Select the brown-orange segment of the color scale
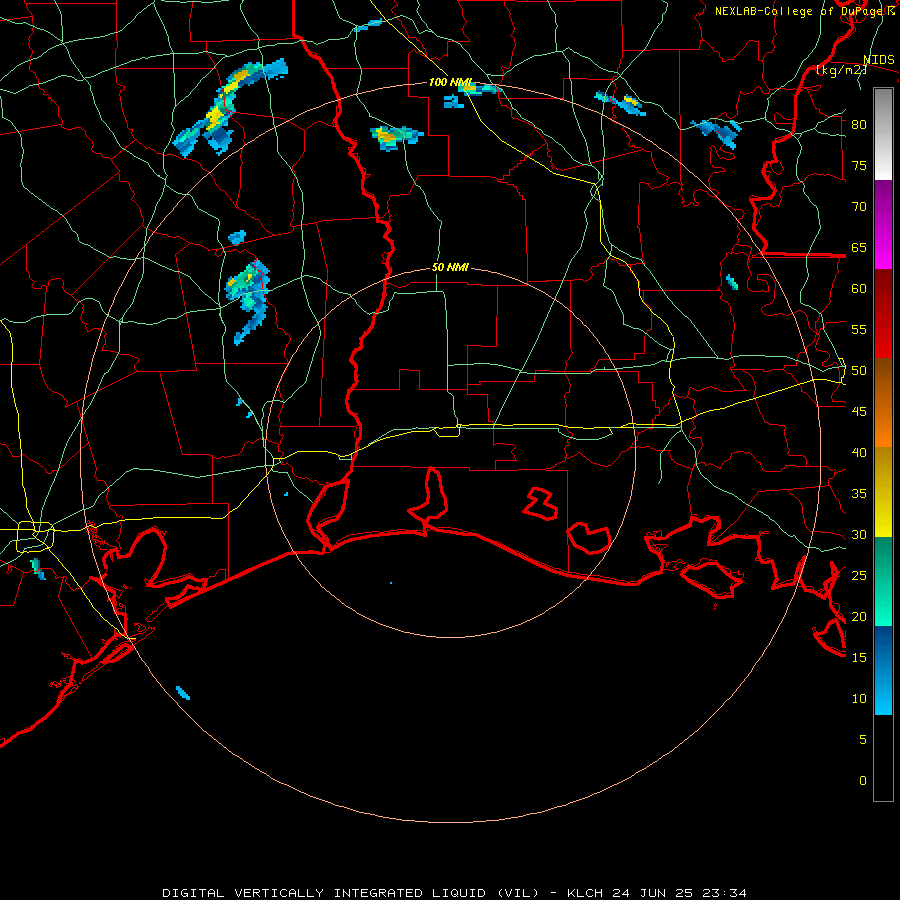Viewport: 900px width, 900px height. pyautogui.click(x=883, y=402)
